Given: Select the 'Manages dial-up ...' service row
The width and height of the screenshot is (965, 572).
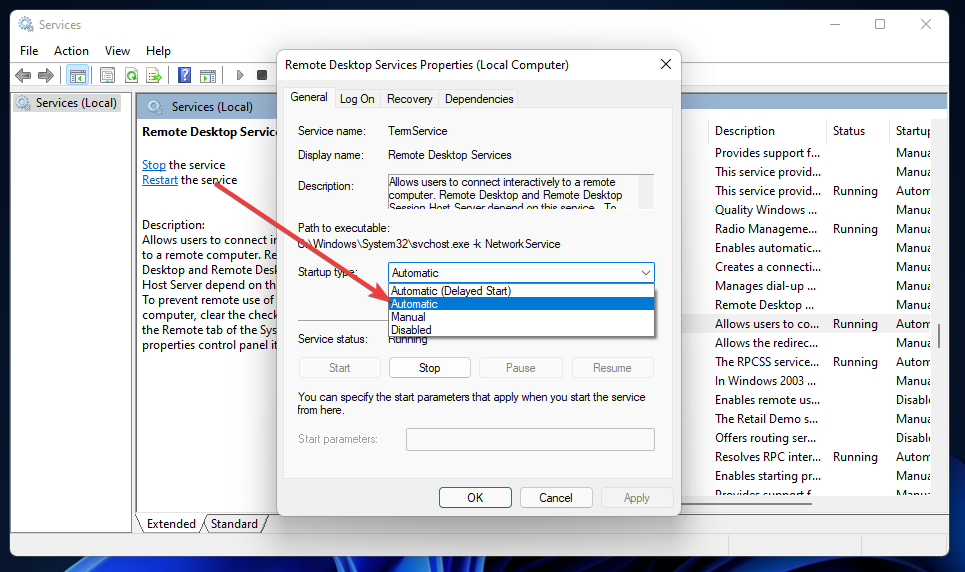Looking at the screenshot, I should pyautogui.click(x=806, y=286).
